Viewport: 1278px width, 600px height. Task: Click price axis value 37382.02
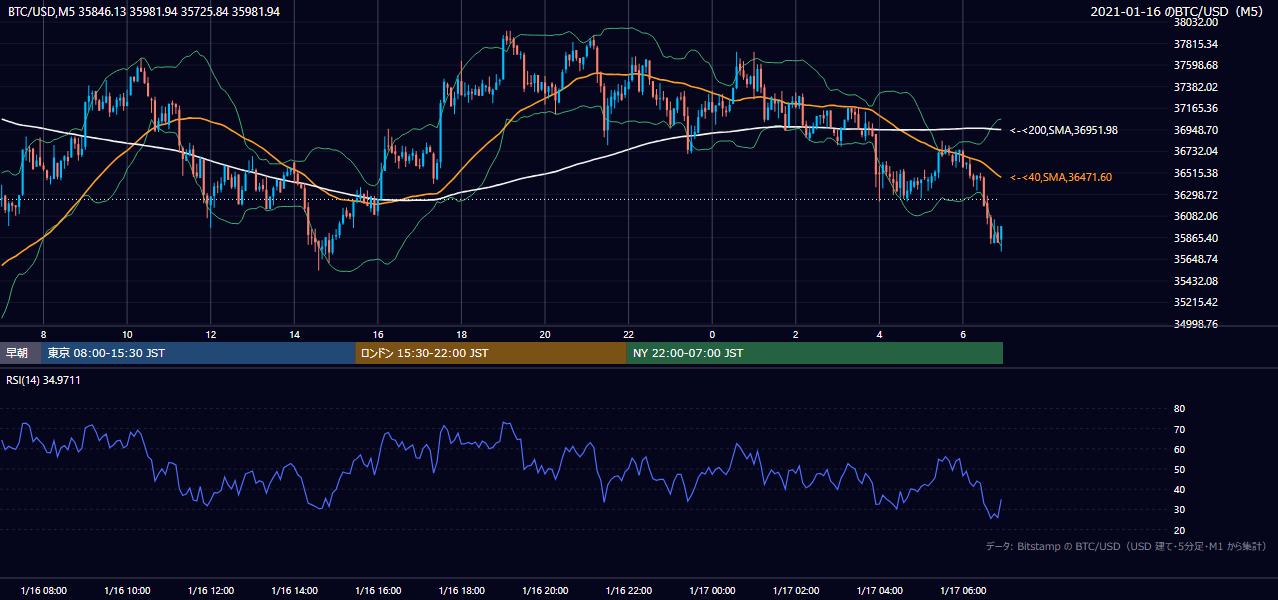click(1196, 87)
